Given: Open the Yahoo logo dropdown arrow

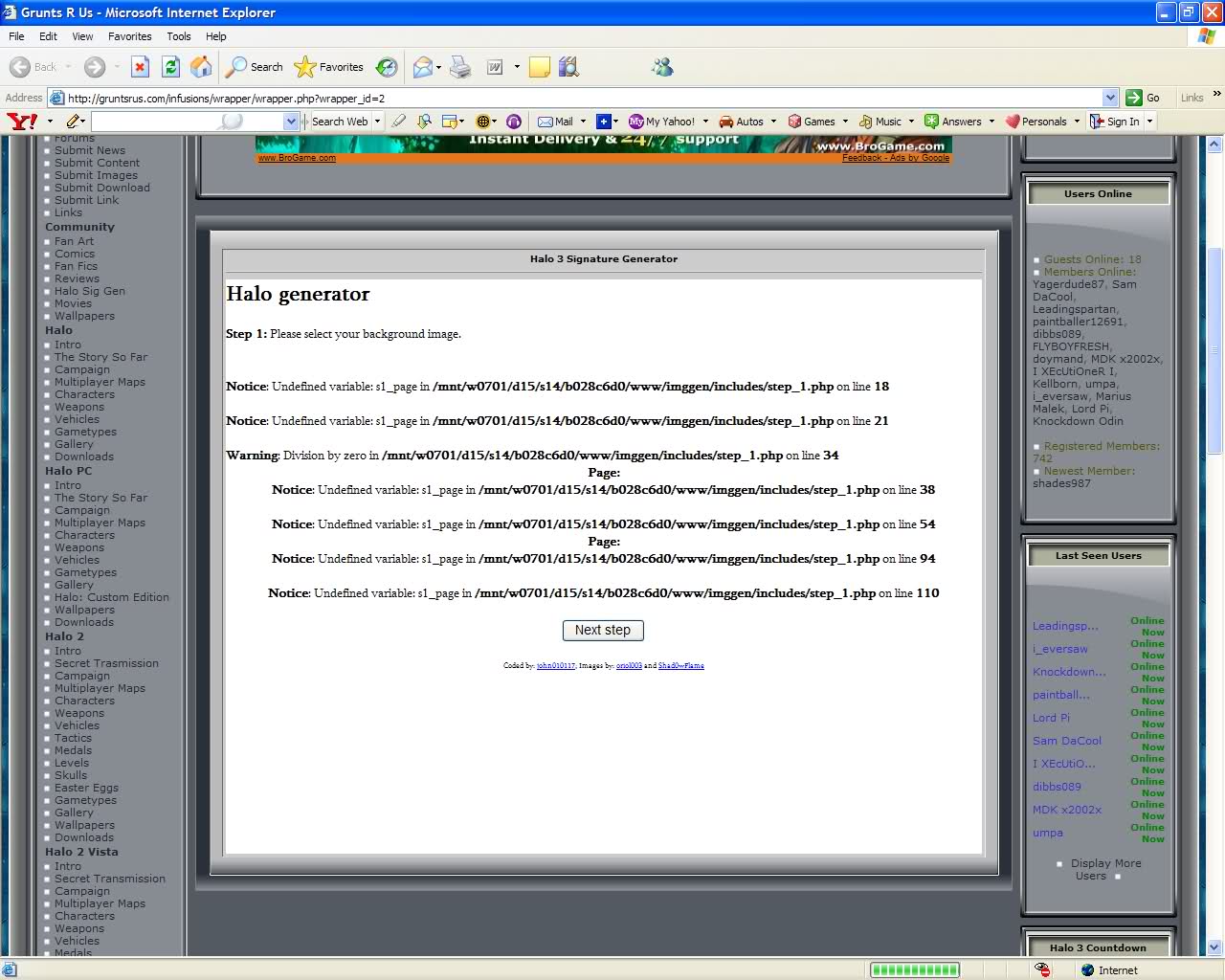Looking at the screenshot, I should coord(50,122).
